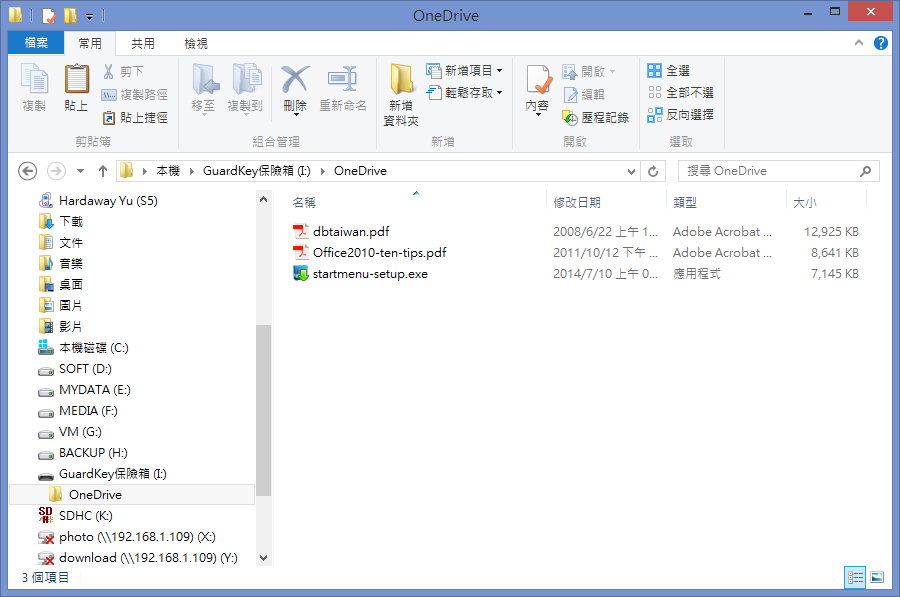Click quick access New folder icon in title bar
The height and width of the screenshot is (597, 900).
click(70, 15)
